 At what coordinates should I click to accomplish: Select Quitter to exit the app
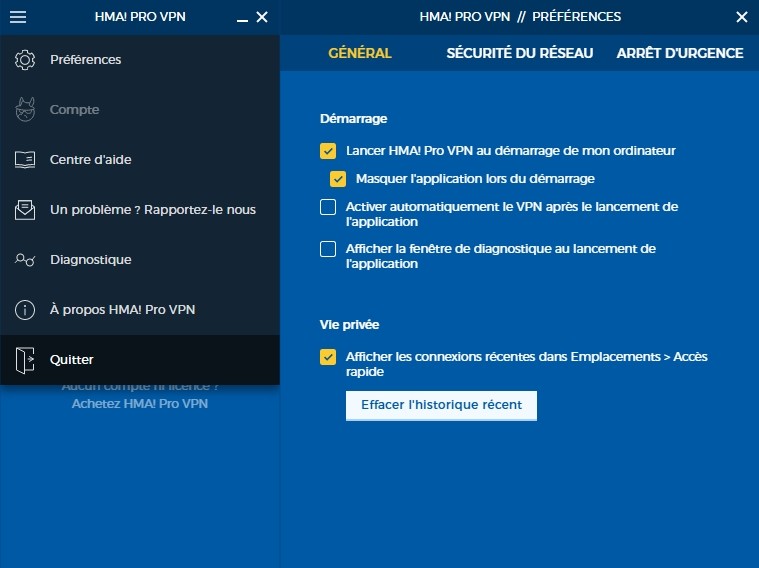click(140, 360)
